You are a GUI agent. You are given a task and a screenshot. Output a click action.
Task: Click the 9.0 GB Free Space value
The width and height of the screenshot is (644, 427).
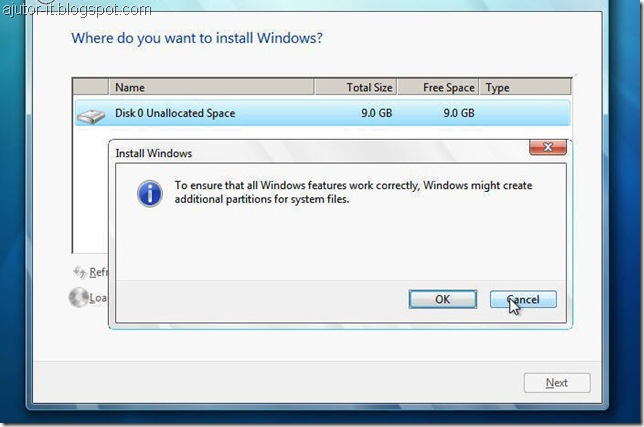459,113
